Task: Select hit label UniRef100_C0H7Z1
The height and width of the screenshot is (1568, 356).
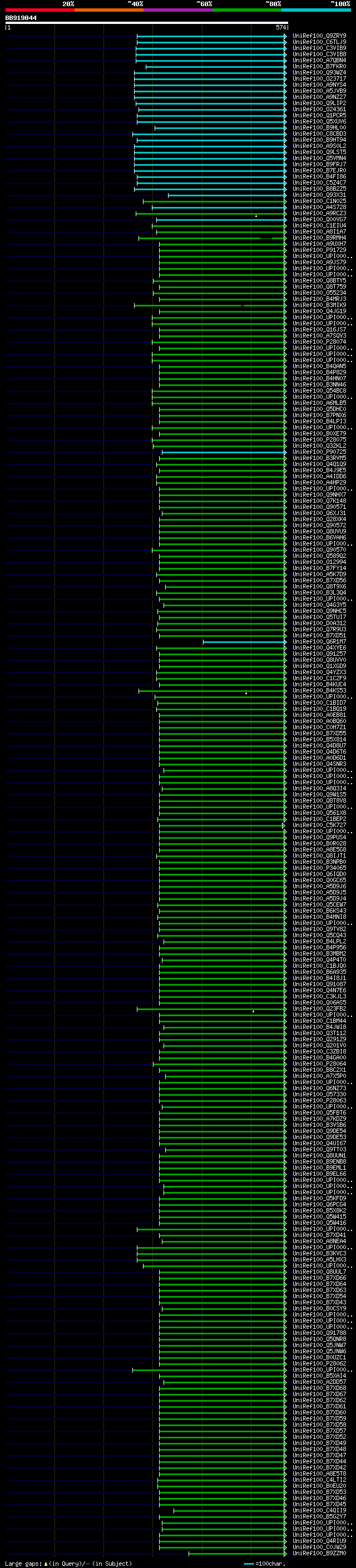Action: tap(319, 728)
